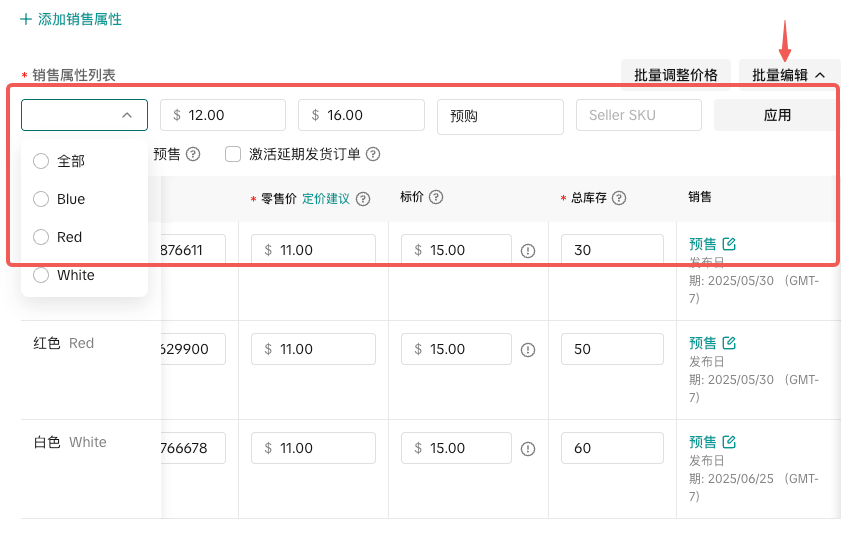
Task: Click warning icon beside first row 标价 field
Action: (528, 251)
